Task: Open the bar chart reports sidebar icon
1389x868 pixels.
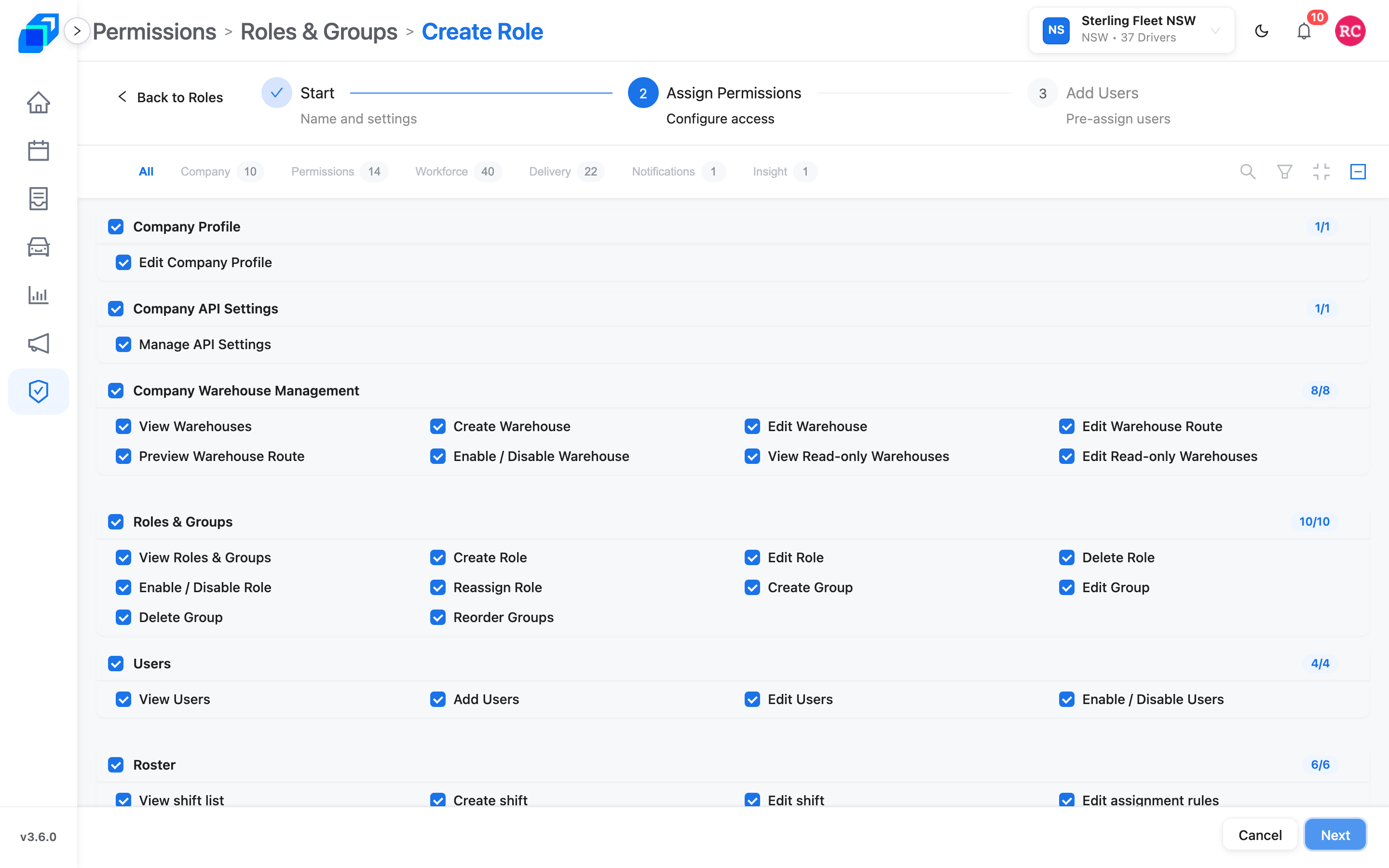Action: pos(39,295)
